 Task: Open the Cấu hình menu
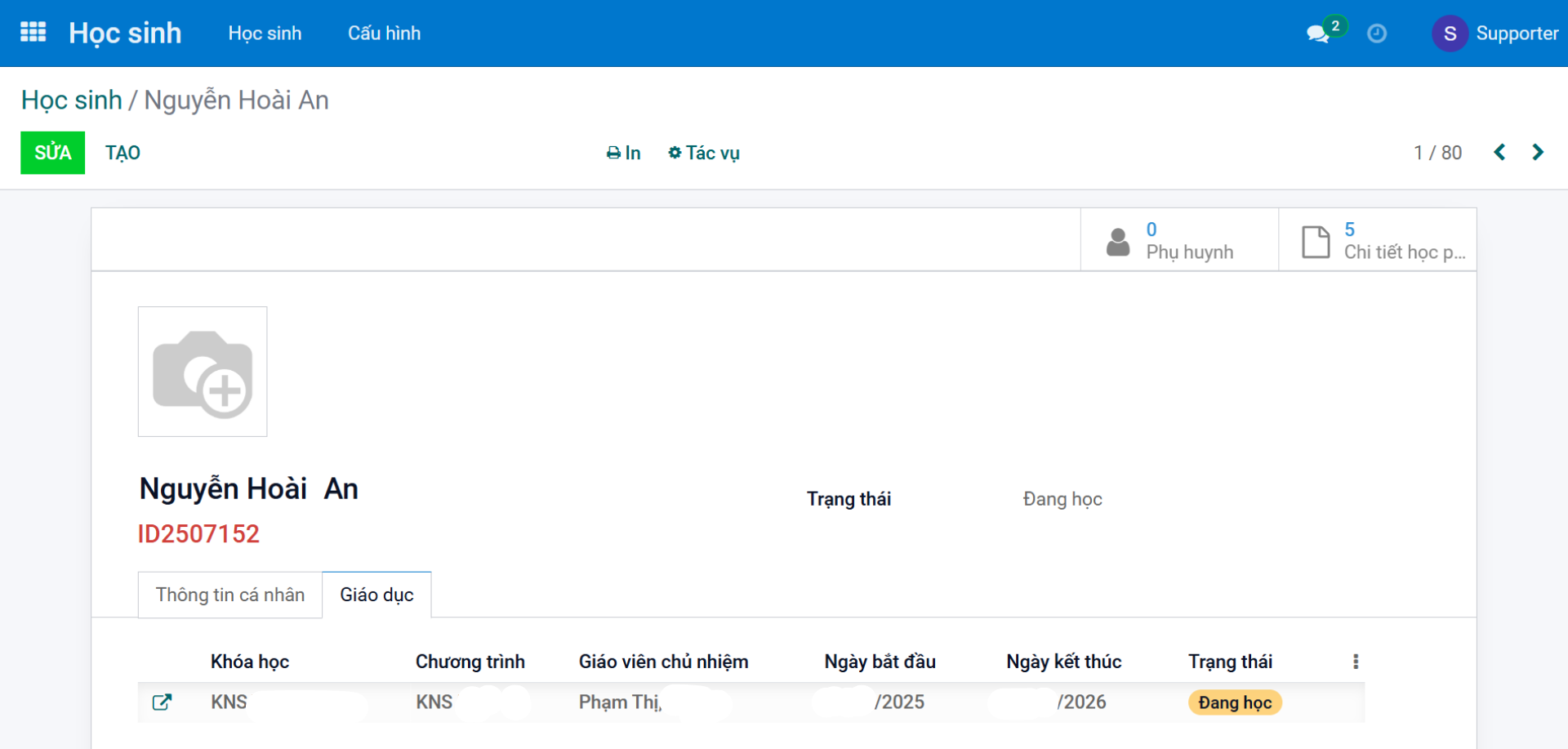384,33
